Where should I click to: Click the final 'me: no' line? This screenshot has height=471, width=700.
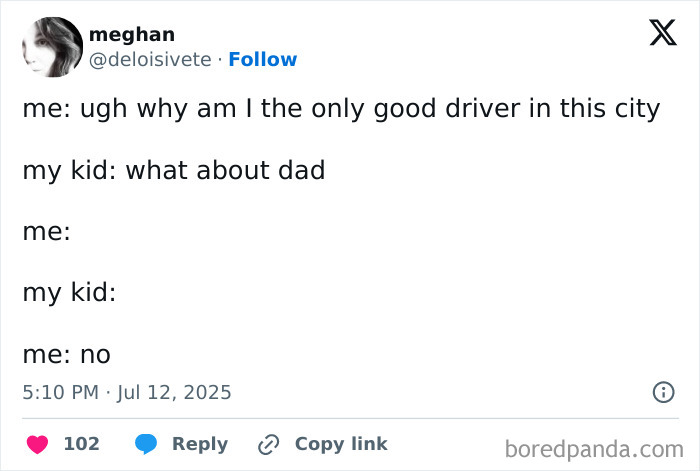[66, 354]
